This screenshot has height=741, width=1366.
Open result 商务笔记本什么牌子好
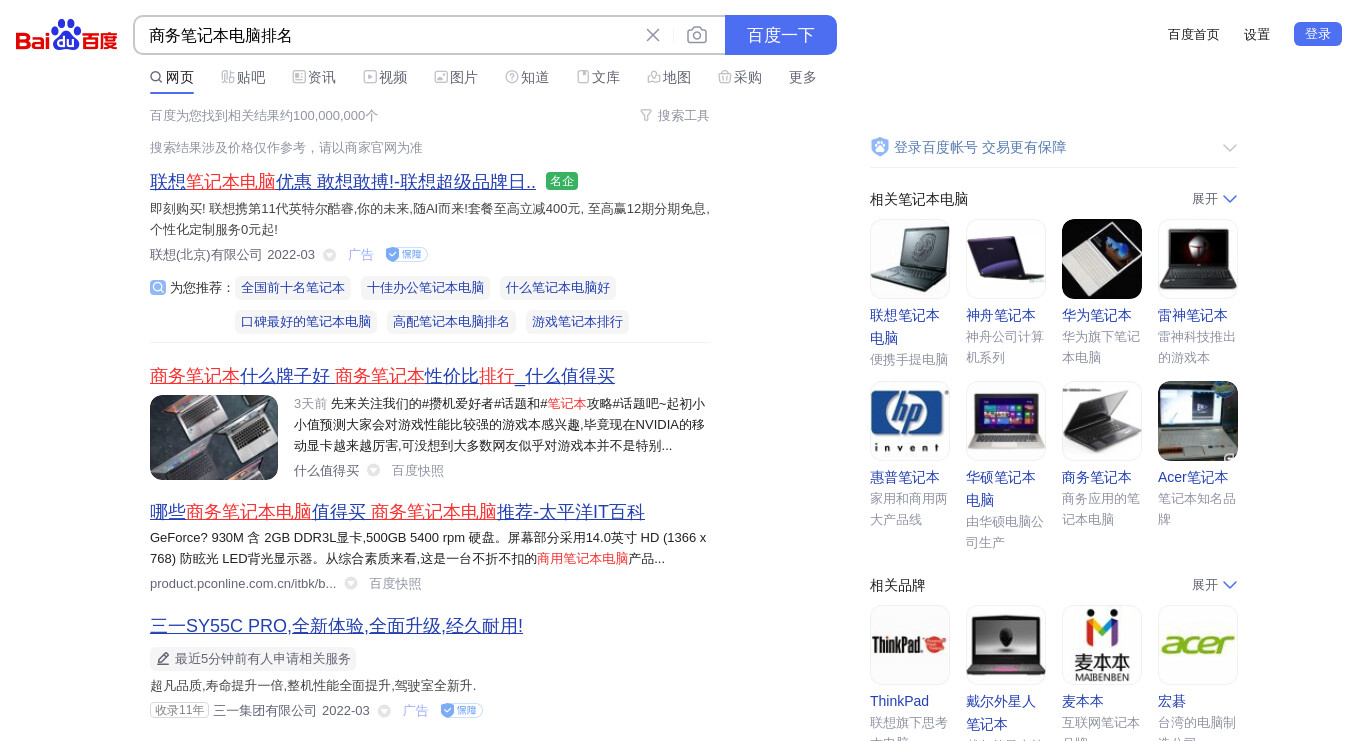coord(382,376)
